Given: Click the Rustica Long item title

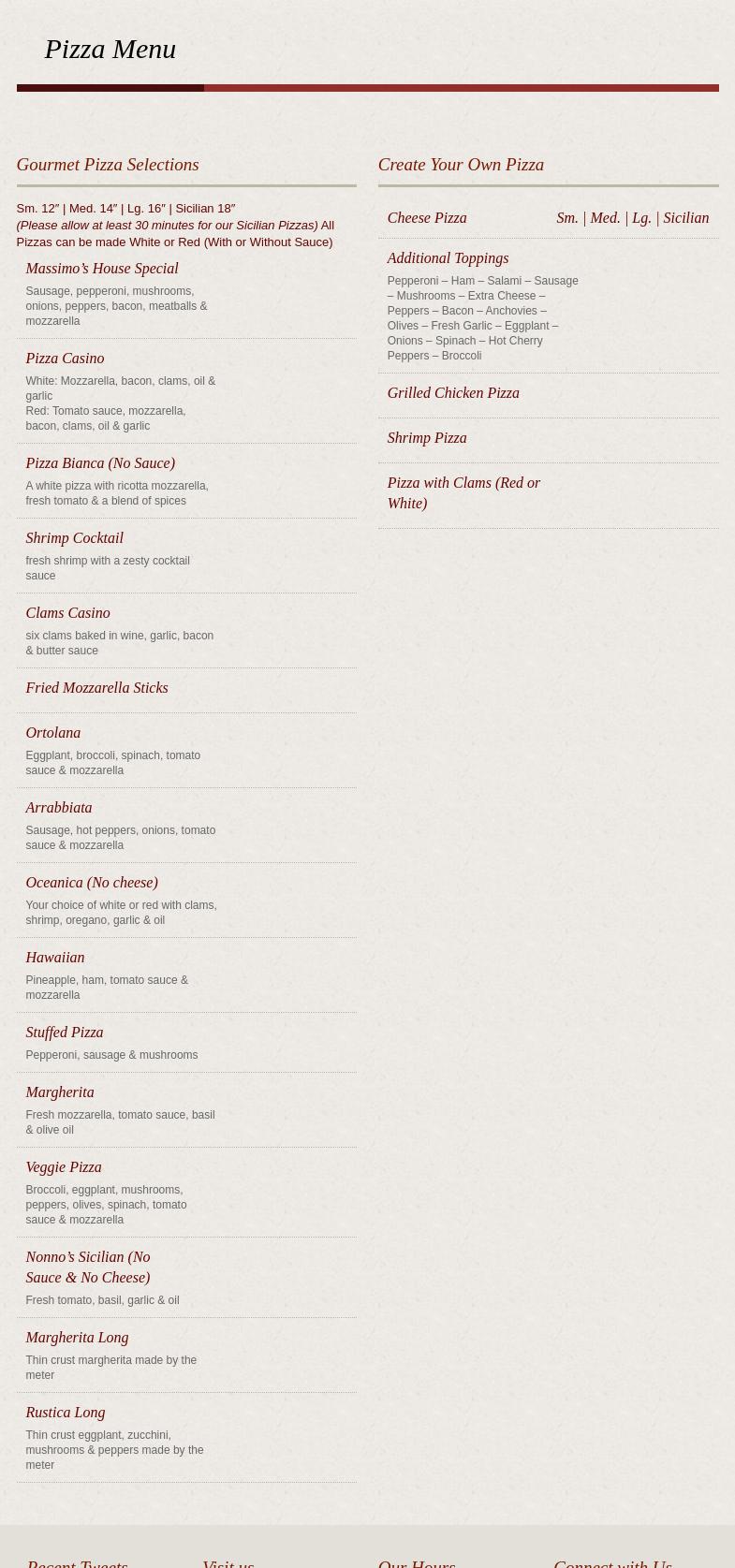Looking at the screenshot, I should click(65, 1413).
